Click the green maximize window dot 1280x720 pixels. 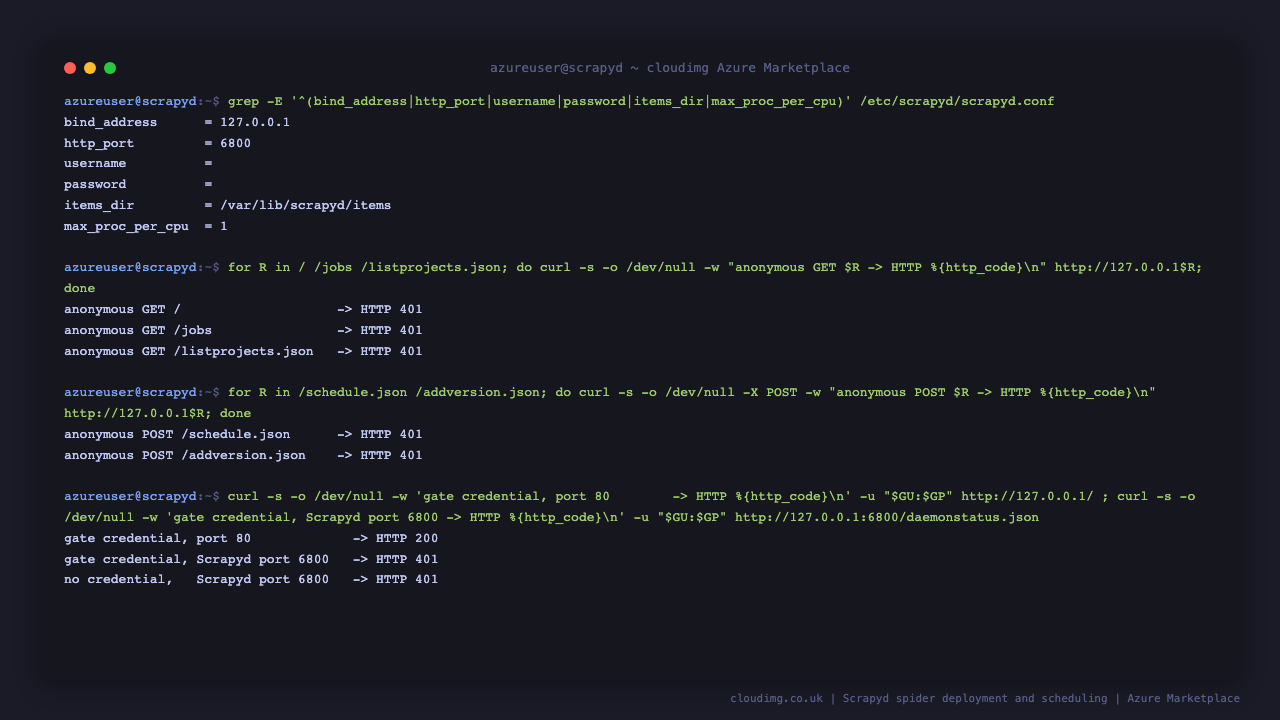[110, 68]
